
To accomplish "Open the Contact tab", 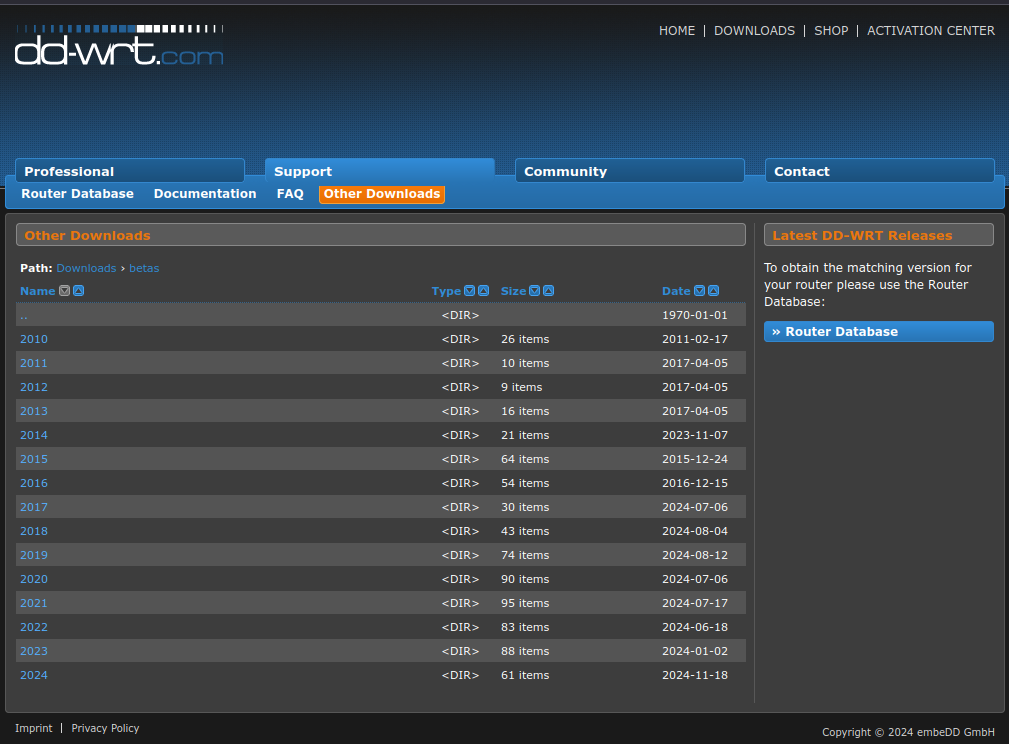I will (x=879, y=171).
